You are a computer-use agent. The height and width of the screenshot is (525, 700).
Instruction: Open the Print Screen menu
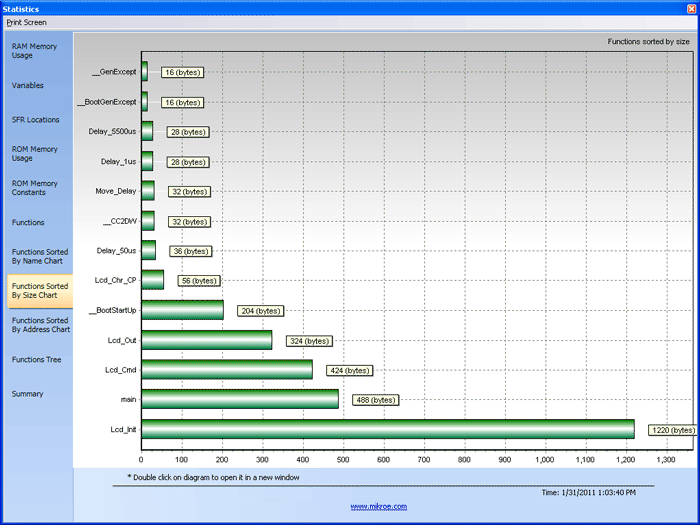click(x=26, y=22)
